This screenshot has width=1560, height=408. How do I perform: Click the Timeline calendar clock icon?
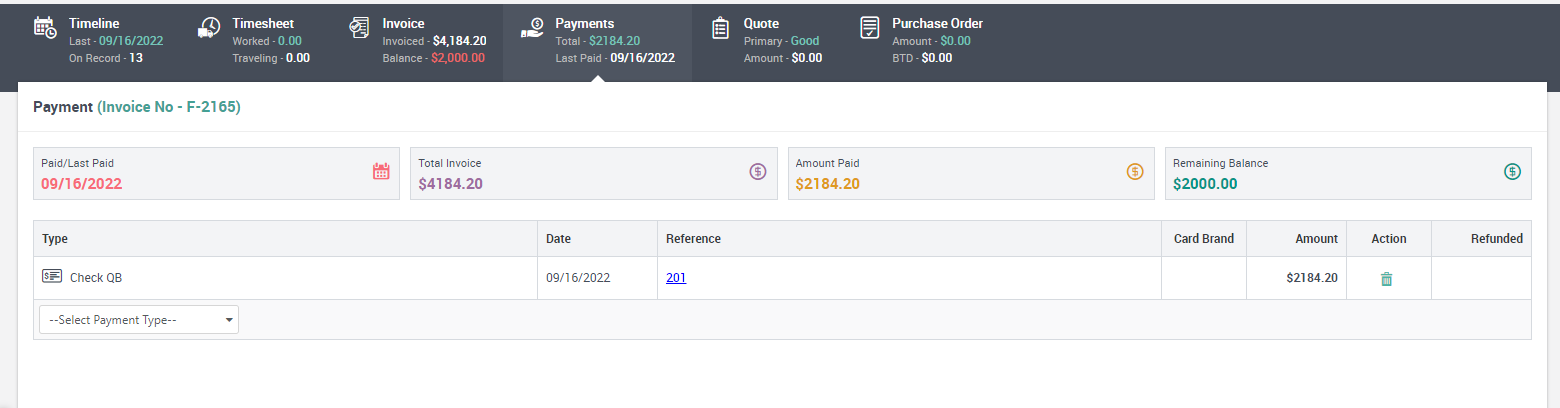point(45,28)
